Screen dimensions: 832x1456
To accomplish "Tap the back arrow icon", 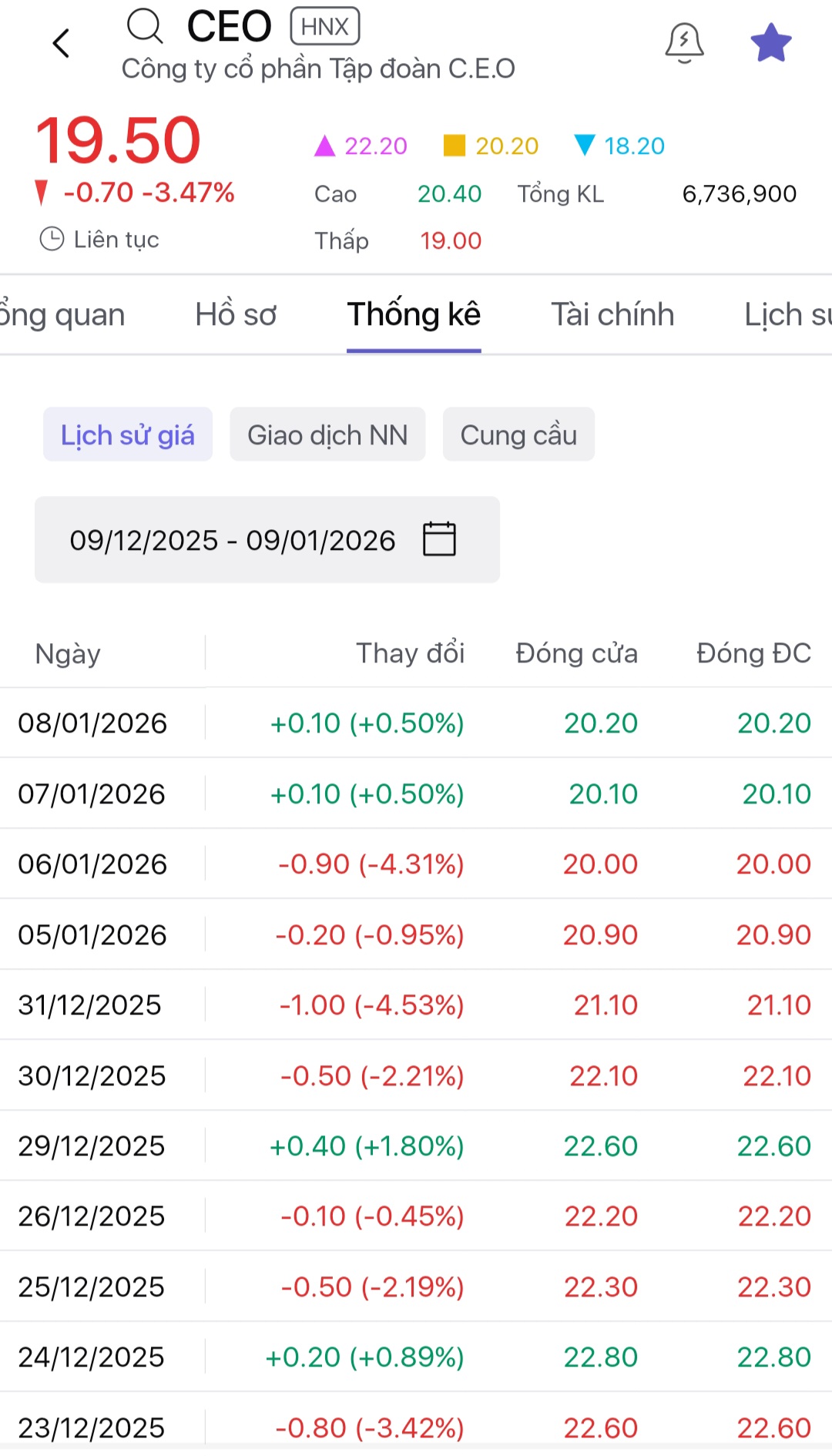I will click(x=62, y=43).
